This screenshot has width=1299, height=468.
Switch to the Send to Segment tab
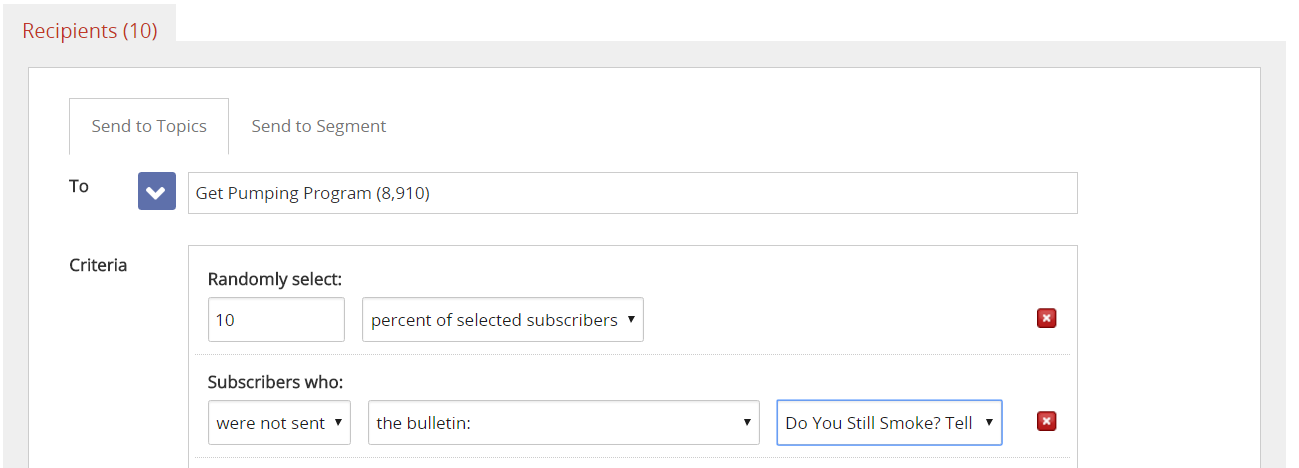point(318,126)
